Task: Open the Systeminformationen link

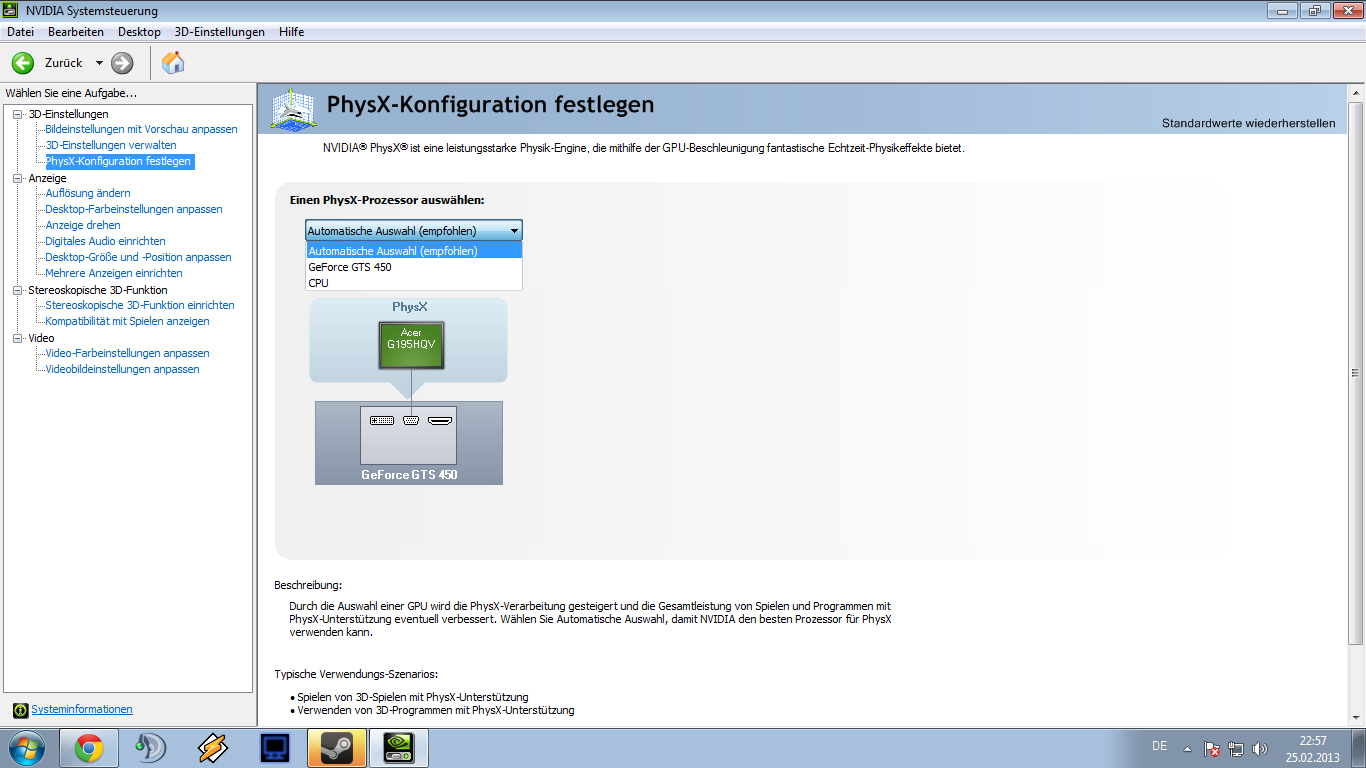Action: 82,709
